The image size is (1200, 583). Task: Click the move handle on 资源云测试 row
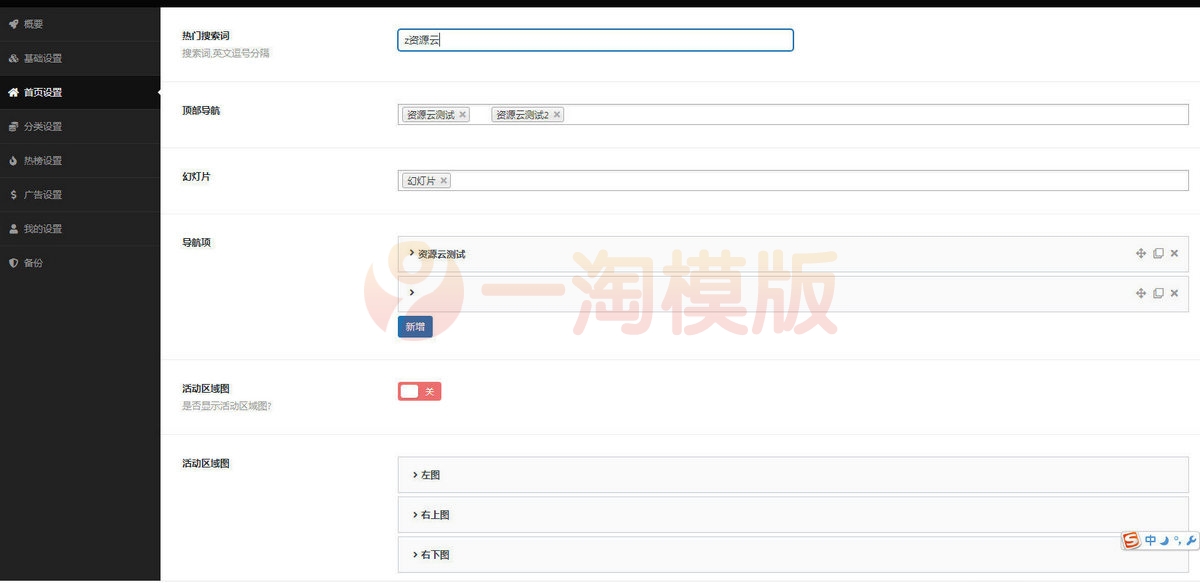click(1141, 253)
